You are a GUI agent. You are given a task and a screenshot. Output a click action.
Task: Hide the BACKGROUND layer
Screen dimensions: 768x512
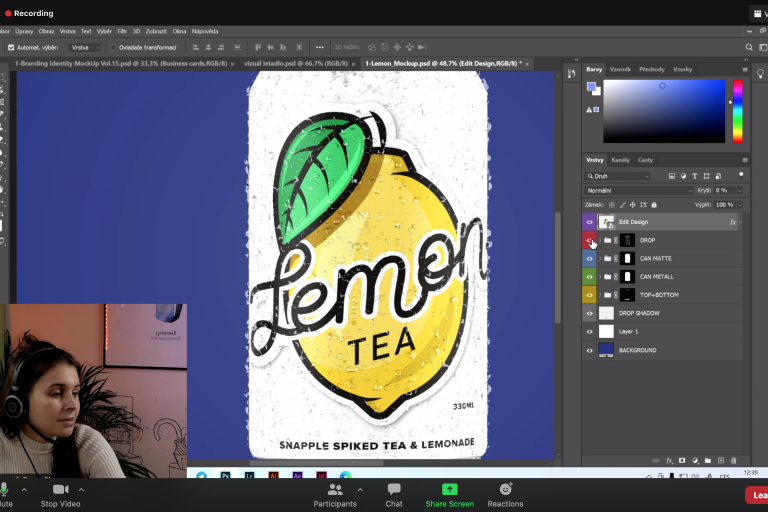pos(589,351)
